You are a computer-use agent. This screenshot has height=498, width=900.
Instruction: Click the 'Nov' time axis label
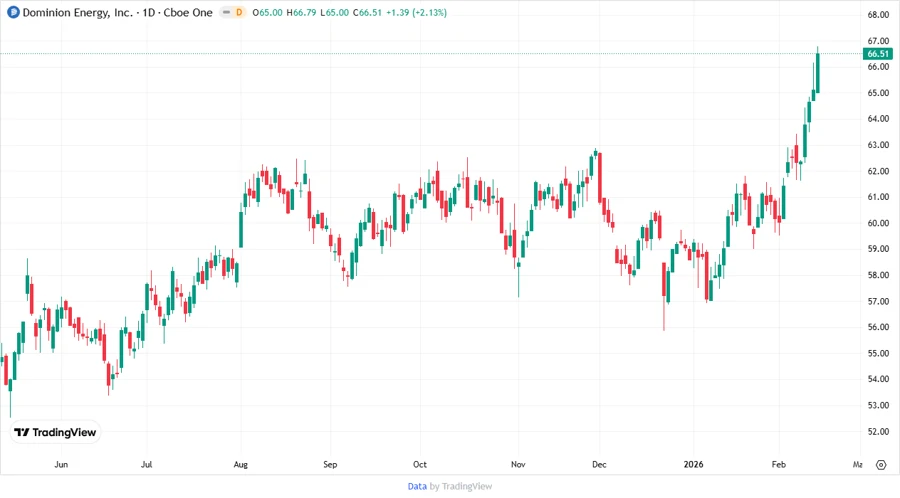coord(518,465)
